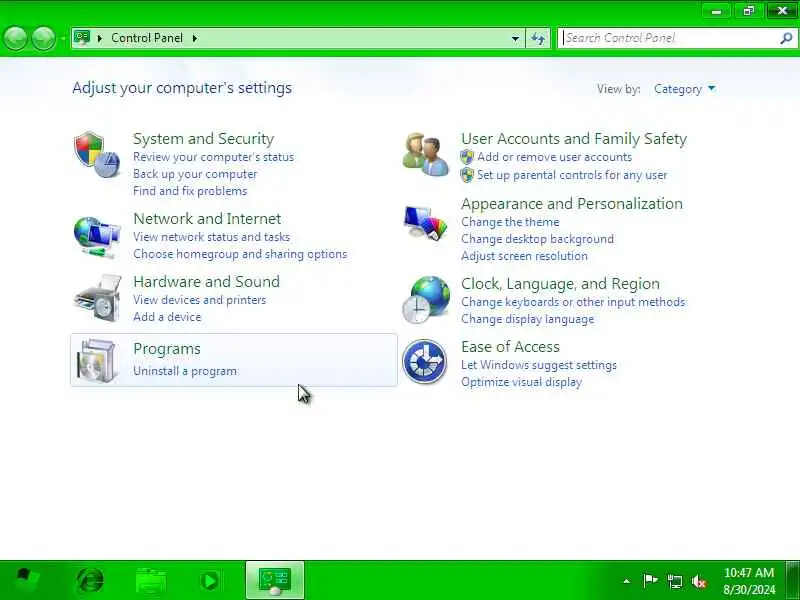This screenshot has height=600, width=800.
Task: Open the Clock, Language, and Region globe icon
Action: click(426, 299)
